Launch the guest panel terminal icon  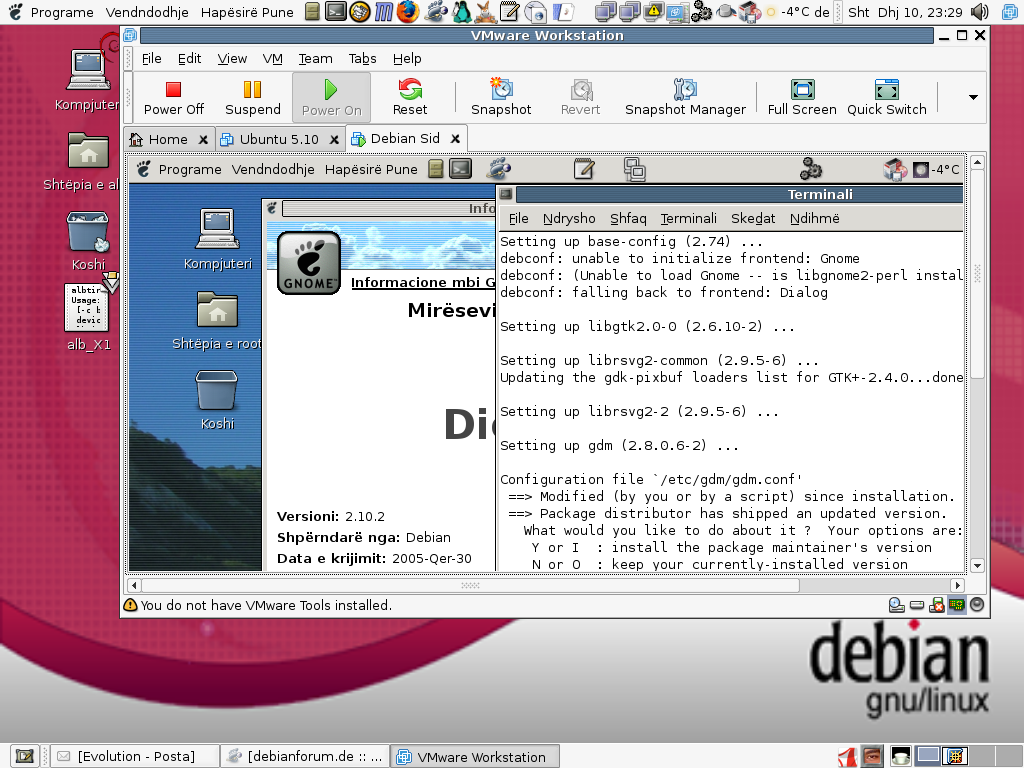click(x=460, y=169)
